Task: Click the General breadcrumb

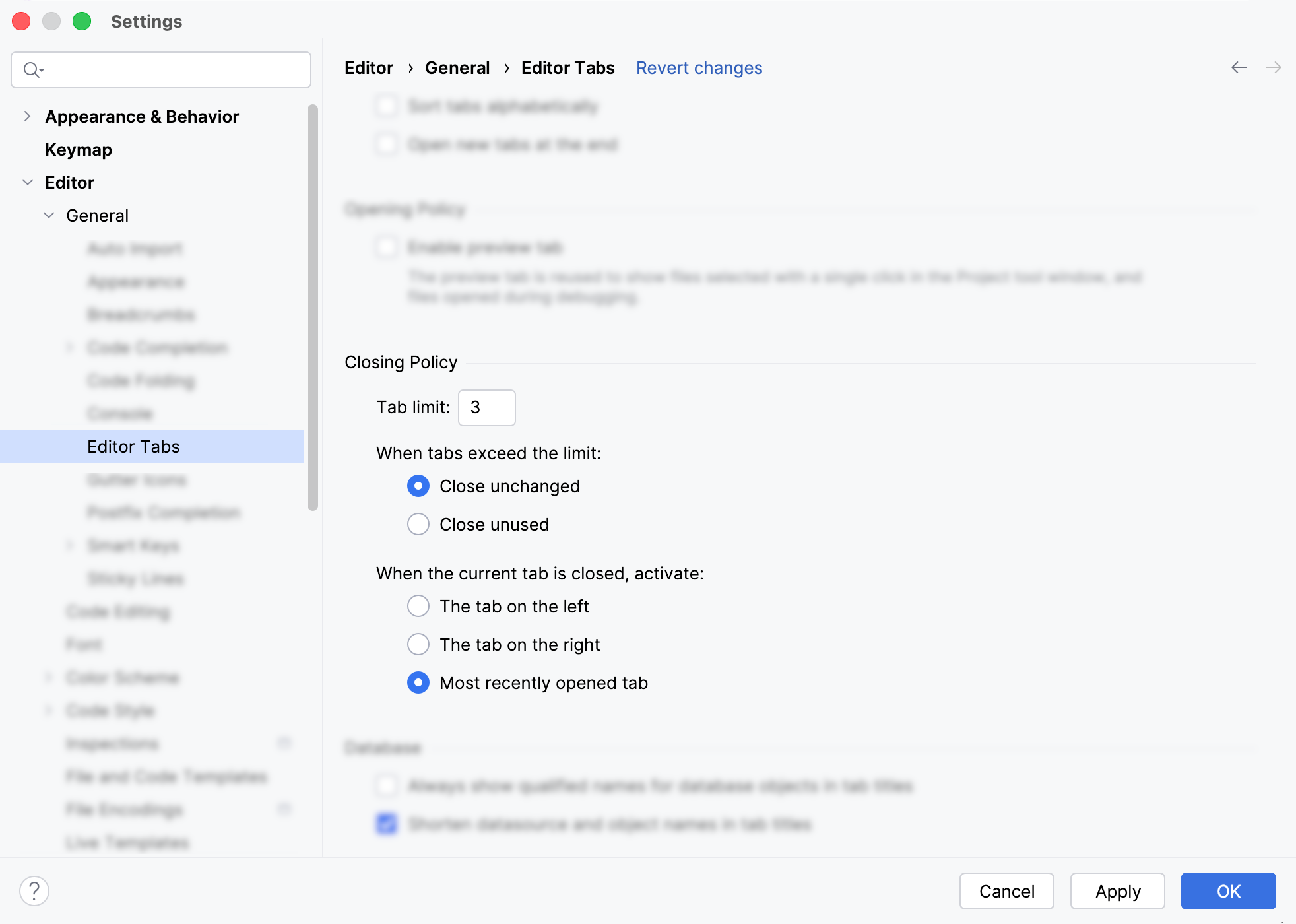Action: point(457,68)
